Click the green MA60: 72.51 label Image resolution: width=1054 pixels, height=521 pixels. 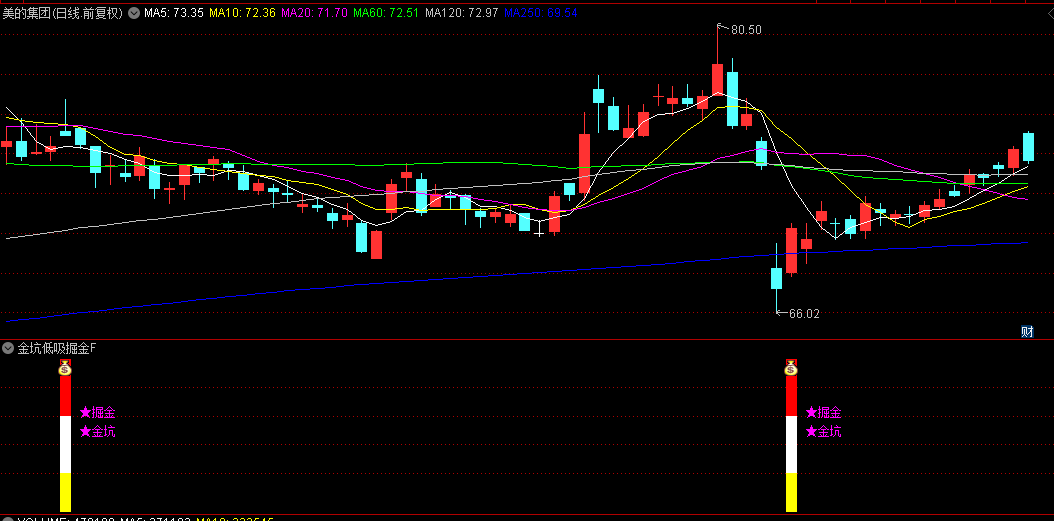(x=387, y=13)
